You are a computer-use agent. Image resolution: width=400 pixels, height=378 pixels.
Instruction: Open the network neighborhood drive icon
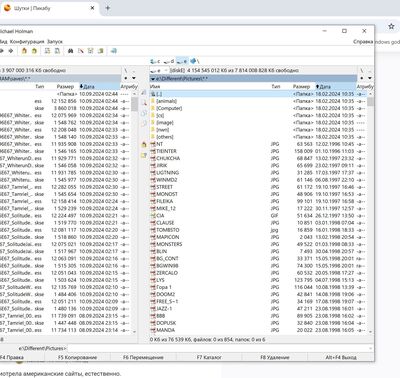194,61
